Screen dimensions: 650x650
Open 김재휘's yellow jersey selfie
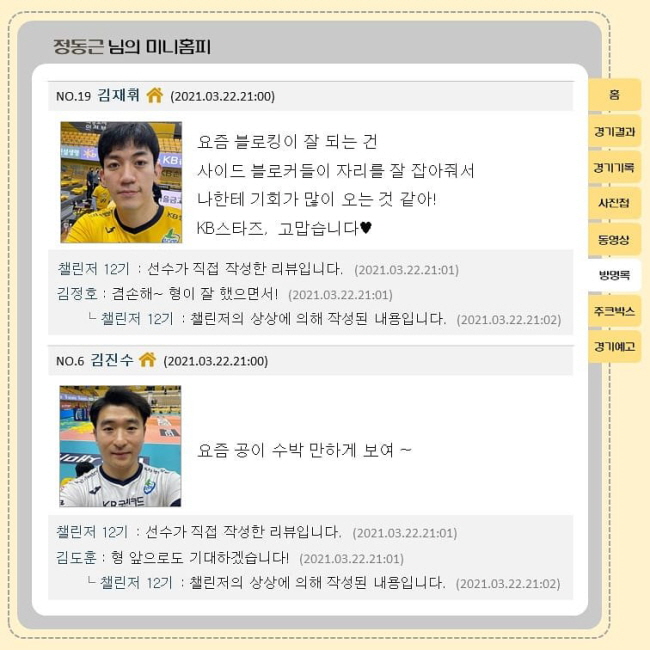(x=121, y=182)
